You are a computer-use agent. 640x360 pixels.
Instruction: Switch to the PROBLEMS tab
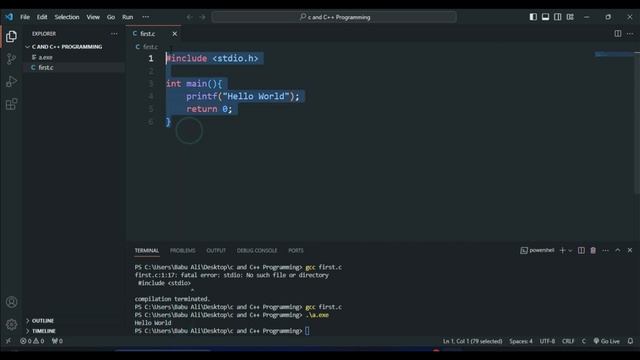(182, 251)
